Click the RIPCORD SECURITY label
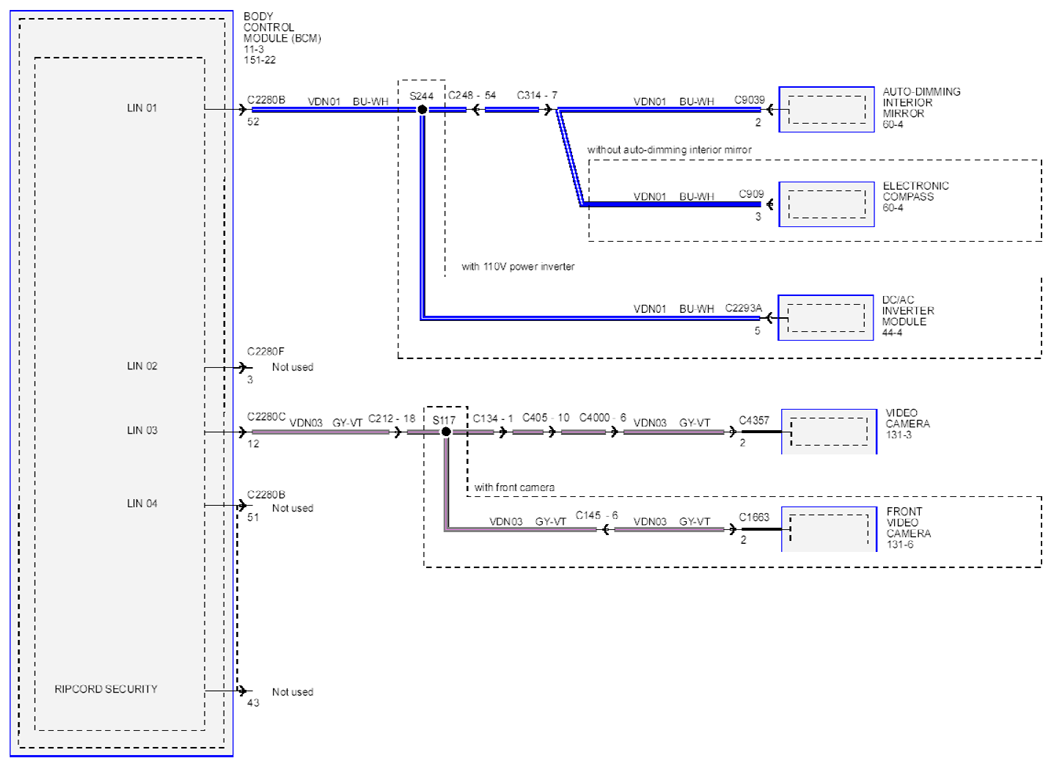Viewport: 1052px width, 767px height. (x=106, y=689)
